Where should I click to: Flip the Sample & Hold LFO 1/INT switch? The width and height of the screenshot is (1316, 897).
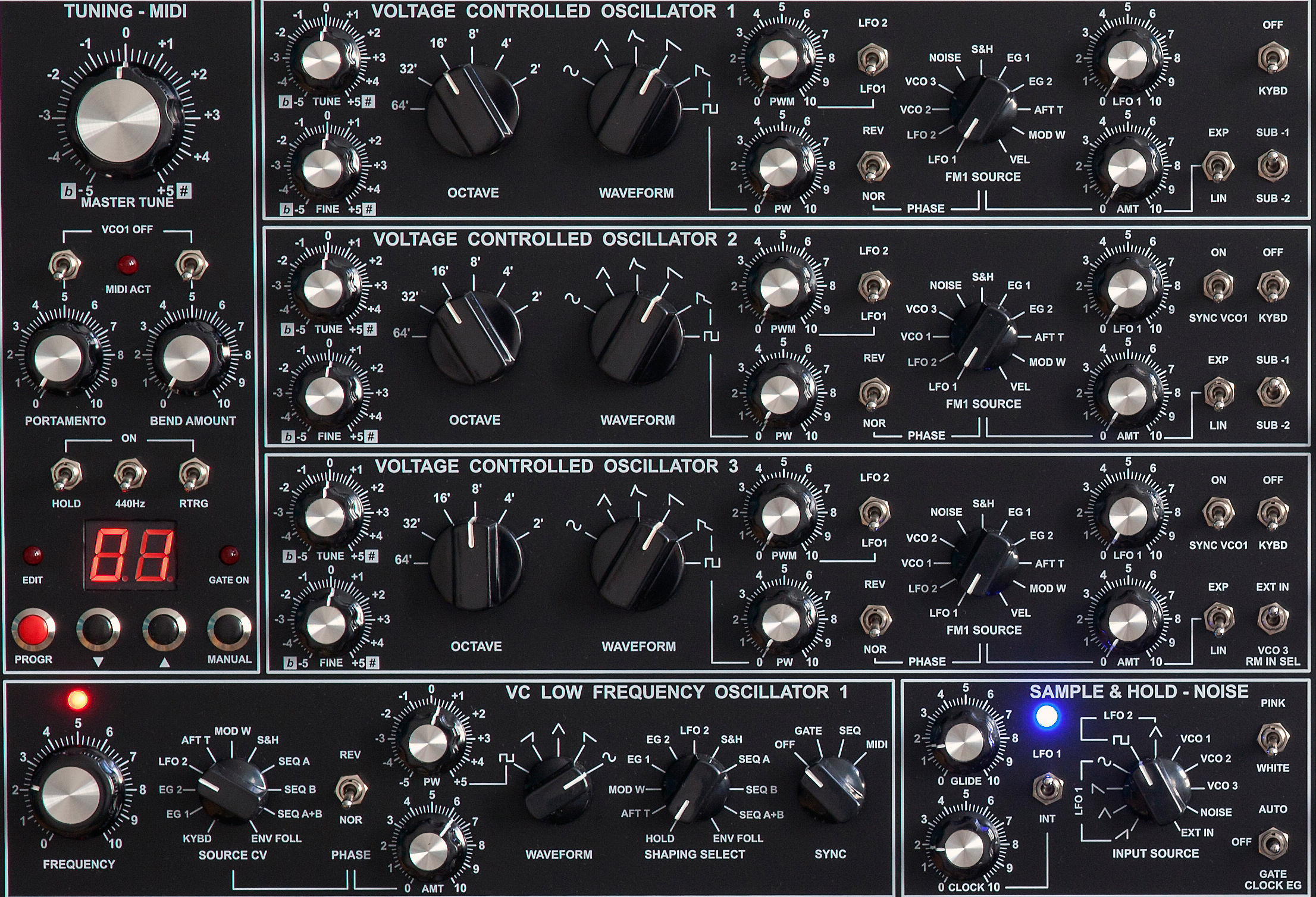pyautogui.click(x=1046, y=788)
